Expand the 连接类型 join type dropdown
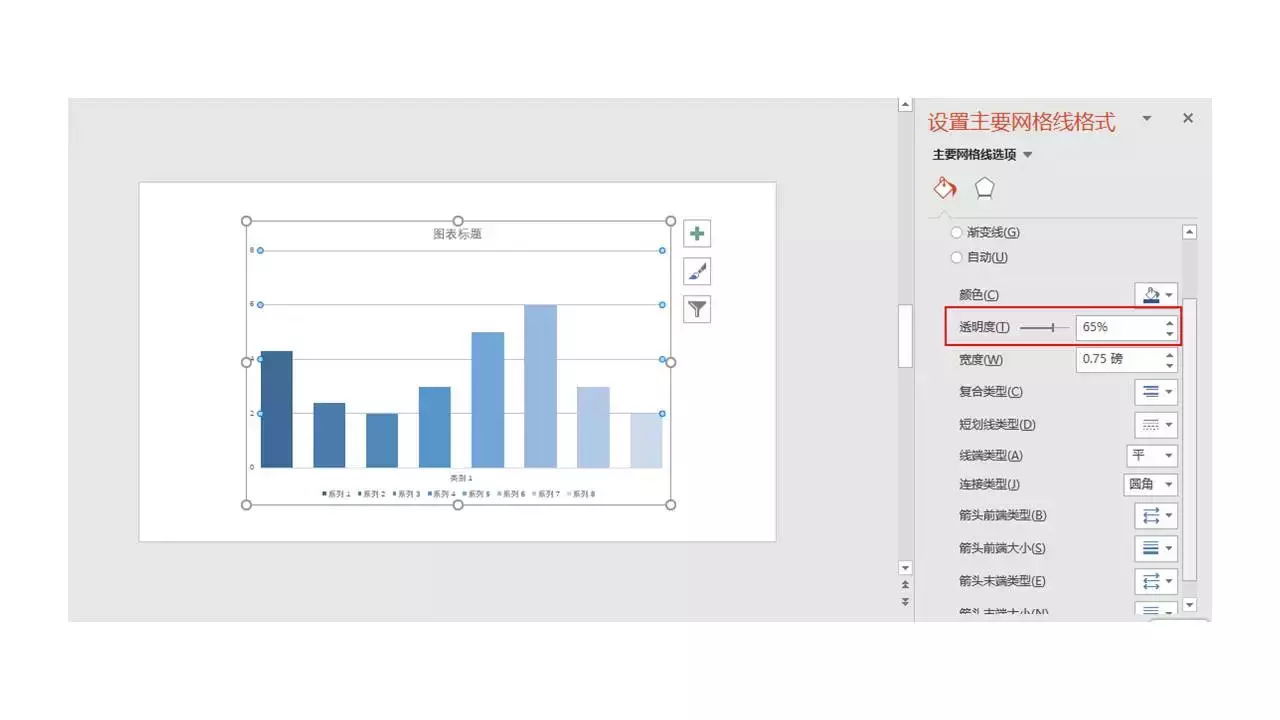This screenshot has height=720, width=1280. (x=1151, y=485)
